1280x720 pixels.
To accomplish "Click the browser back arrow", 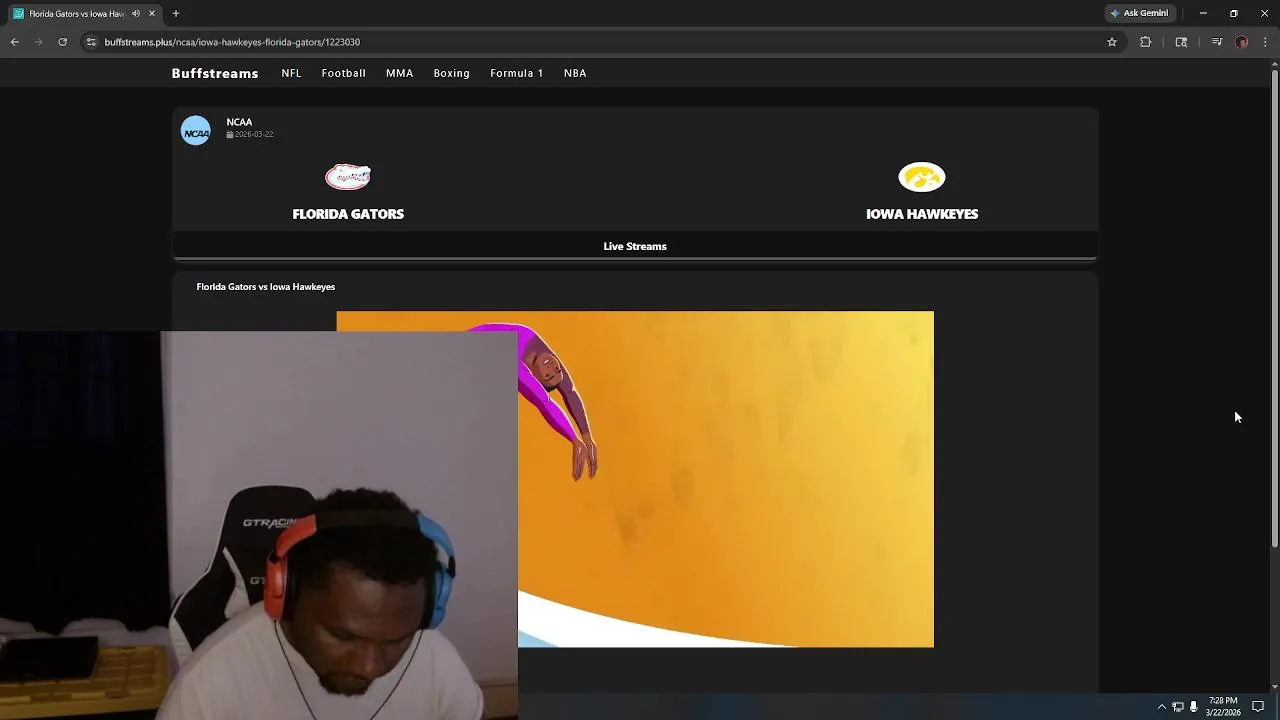I will tap(15, 42).
